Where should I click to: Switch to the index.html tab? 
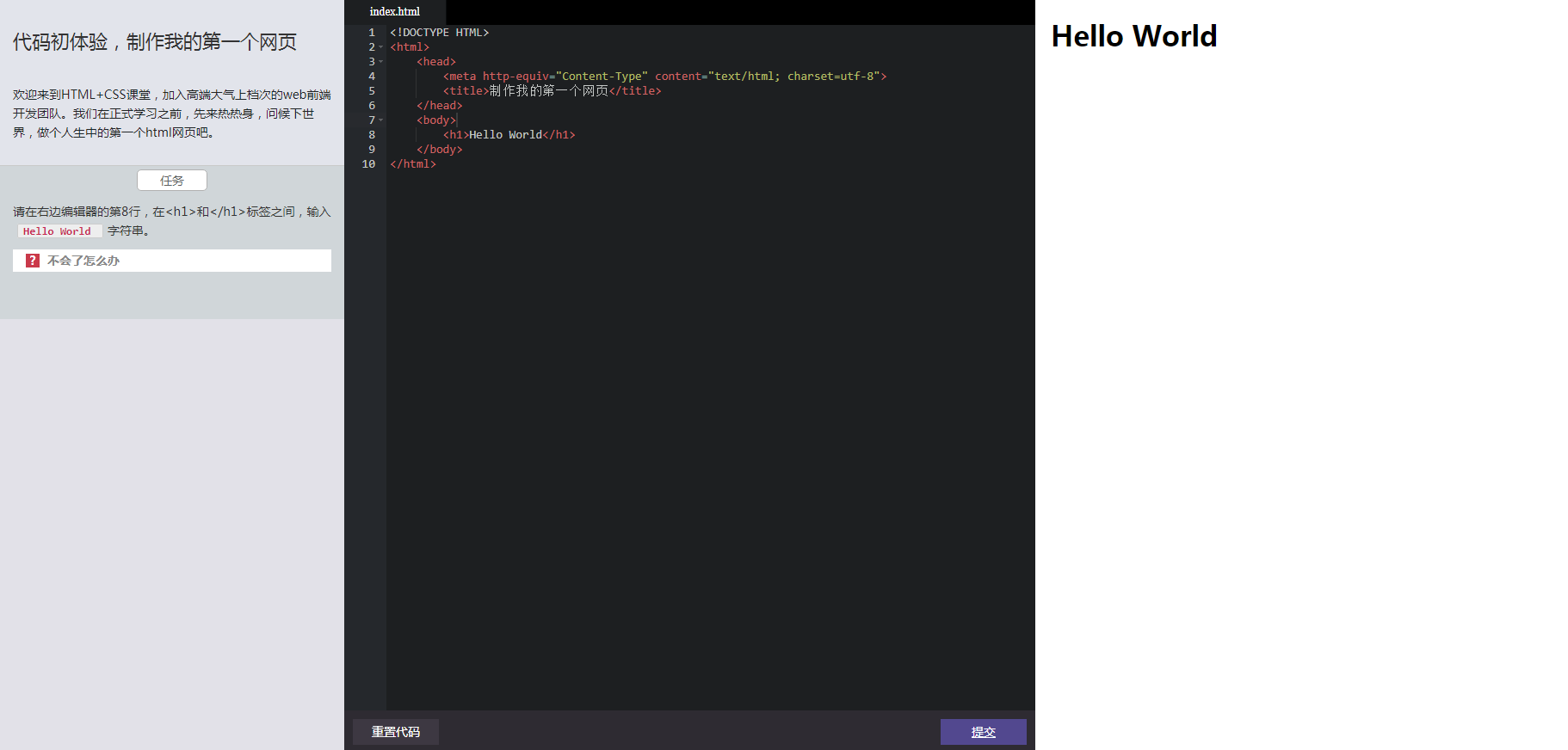395,12
